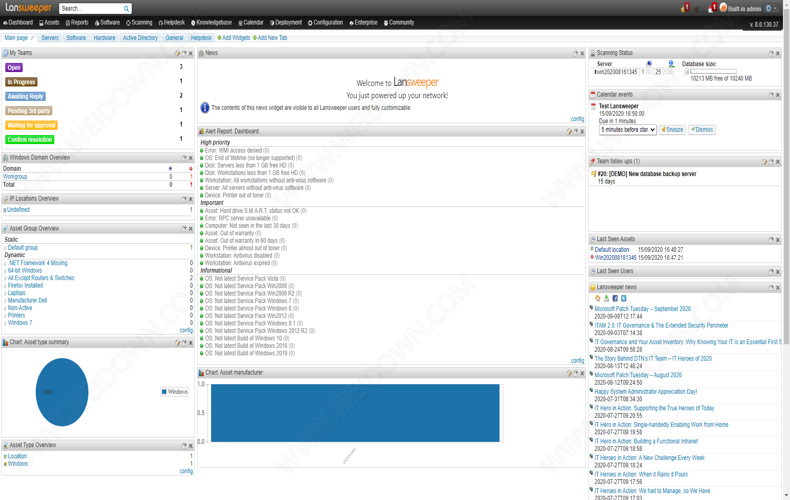Open the Scanning menu

(139, 23)
